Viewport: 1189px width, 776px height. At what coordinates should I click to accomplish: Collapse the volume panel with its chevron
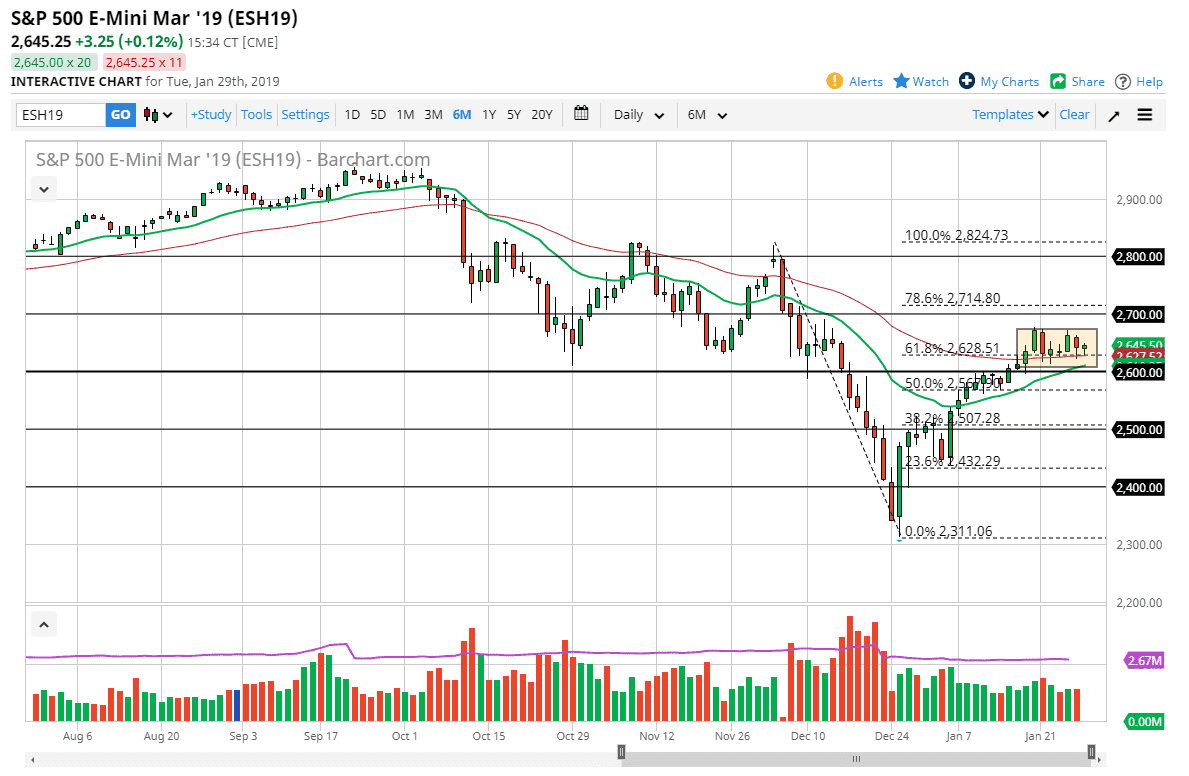coord(44,623)
